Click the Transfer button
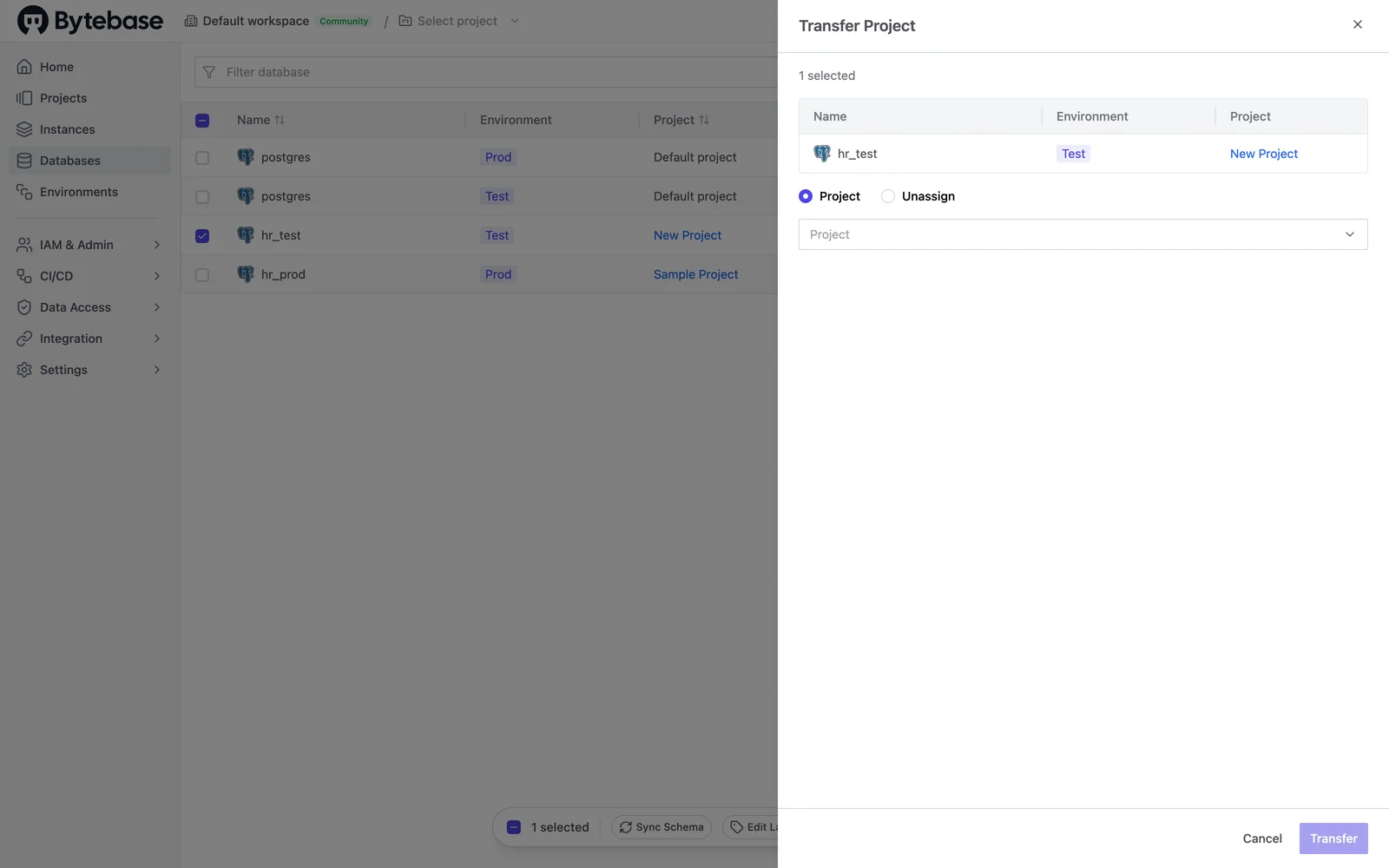The width and height of the screenshot is (1389, 868). pyautogui.click(x=1333, y=838)
